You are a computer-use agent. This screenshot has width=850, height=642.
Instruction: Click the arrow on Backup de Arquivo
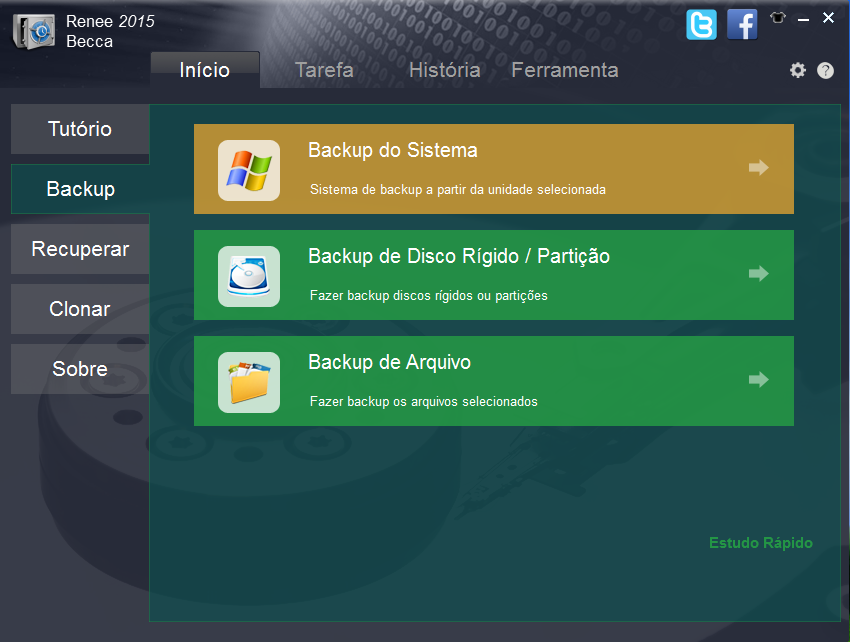tap(758, 379)
